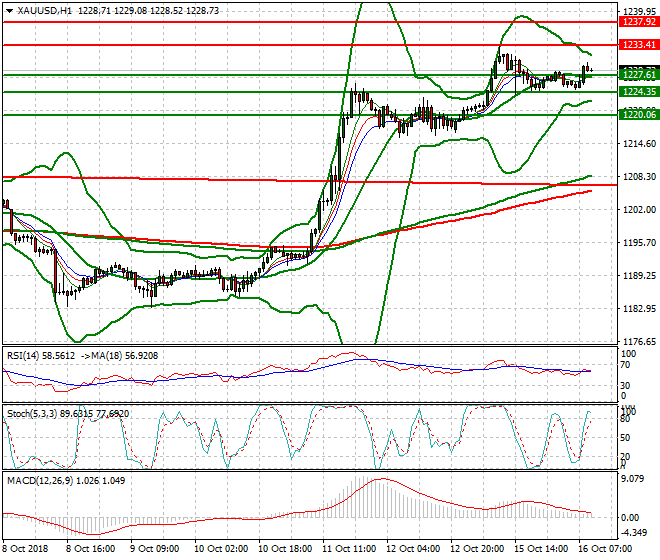Click the 9.079 MACD scale value
660x560 pixels.
pos(633,479)
